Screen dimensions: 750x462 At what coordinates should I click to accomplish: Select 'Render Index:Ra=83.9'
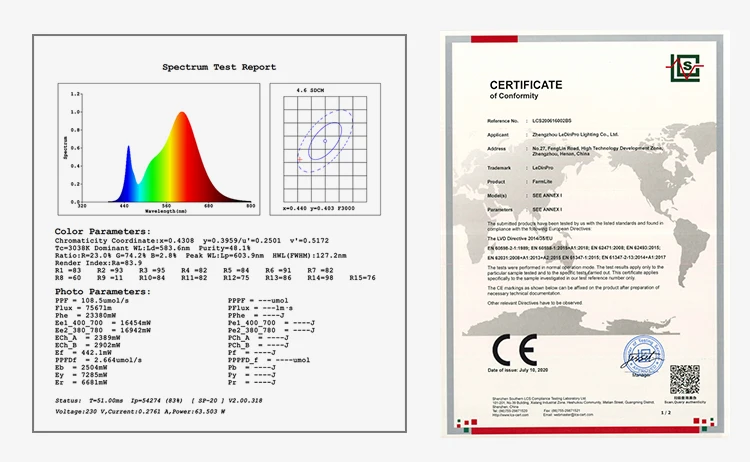pos(98,263)
